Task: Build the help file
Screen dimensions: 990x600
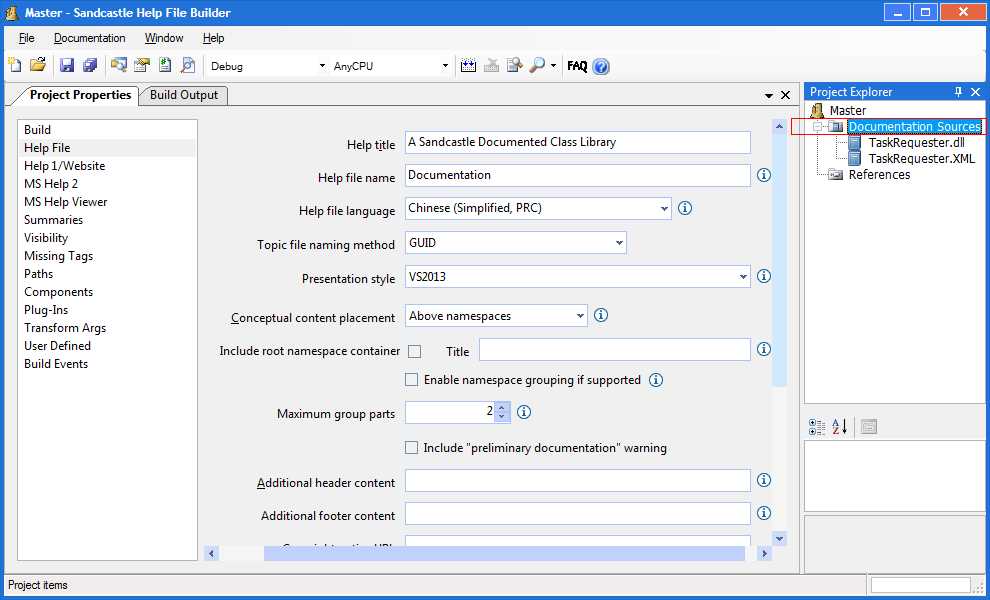Action: click(468, 65)
